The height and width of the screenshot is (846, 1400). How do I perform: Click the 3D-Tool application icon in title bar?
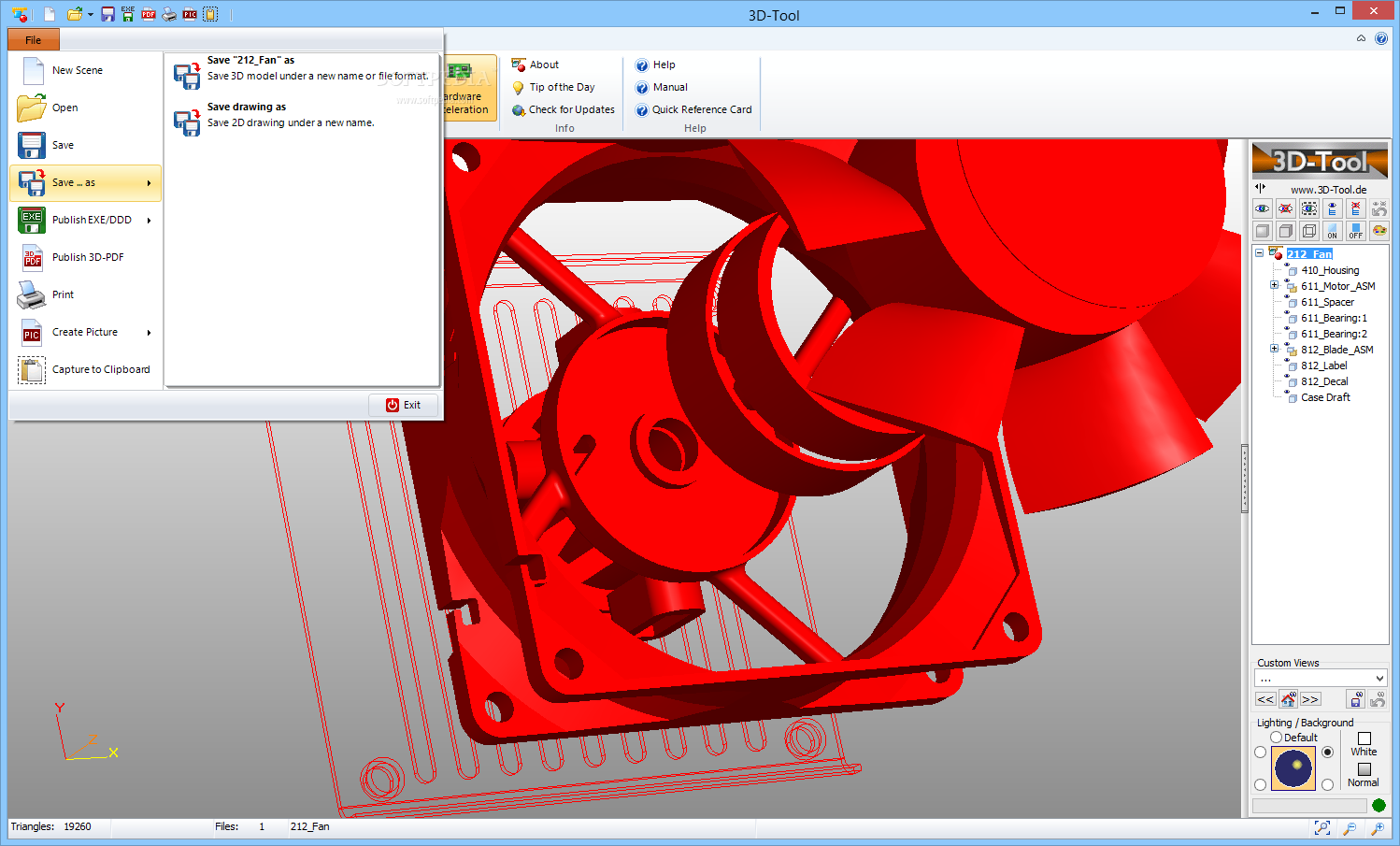[20, 14]
